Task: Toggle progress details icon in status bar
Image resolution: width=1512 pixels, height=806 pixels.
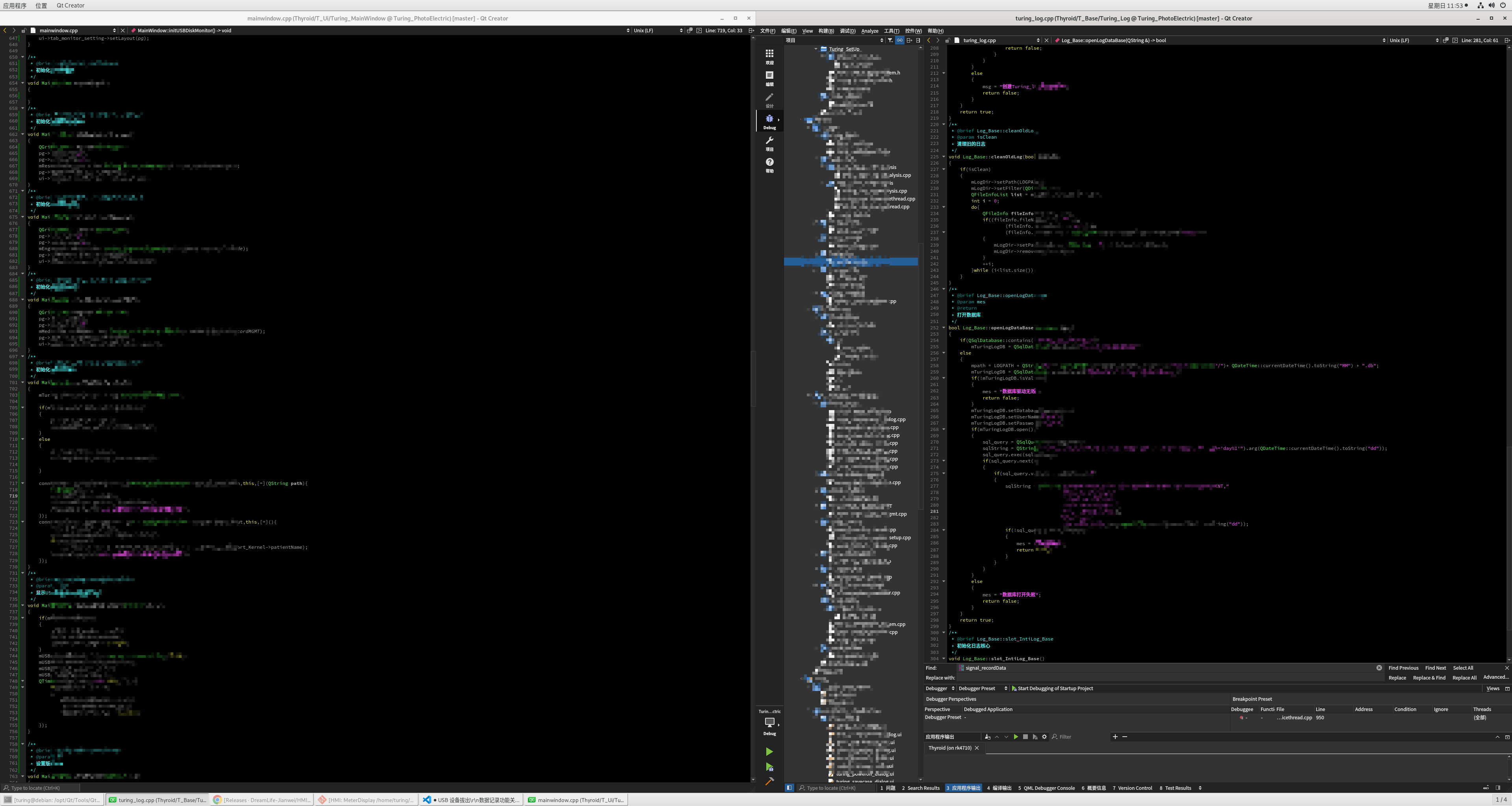Action: coord(1486,788)
